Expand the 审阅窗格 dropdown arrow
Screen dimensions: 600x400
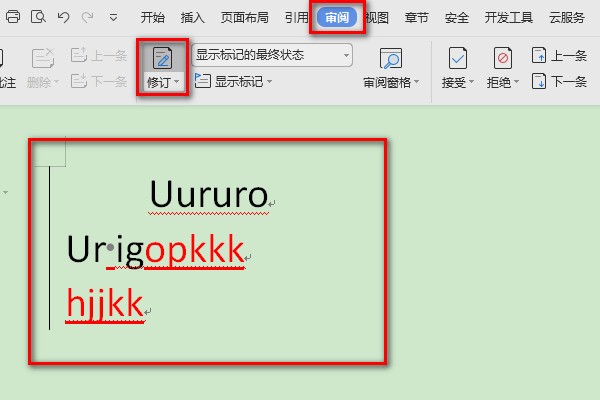pos(416,82)
